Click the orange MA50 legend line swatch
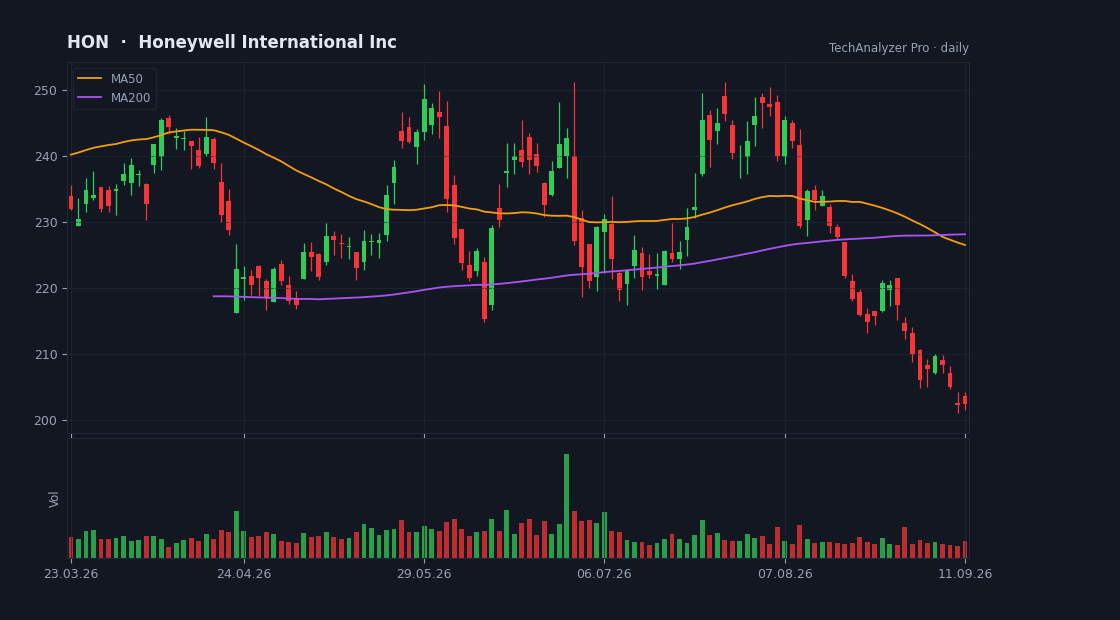The height and width of the screenshot is (620, 1120). click(89, 79)
